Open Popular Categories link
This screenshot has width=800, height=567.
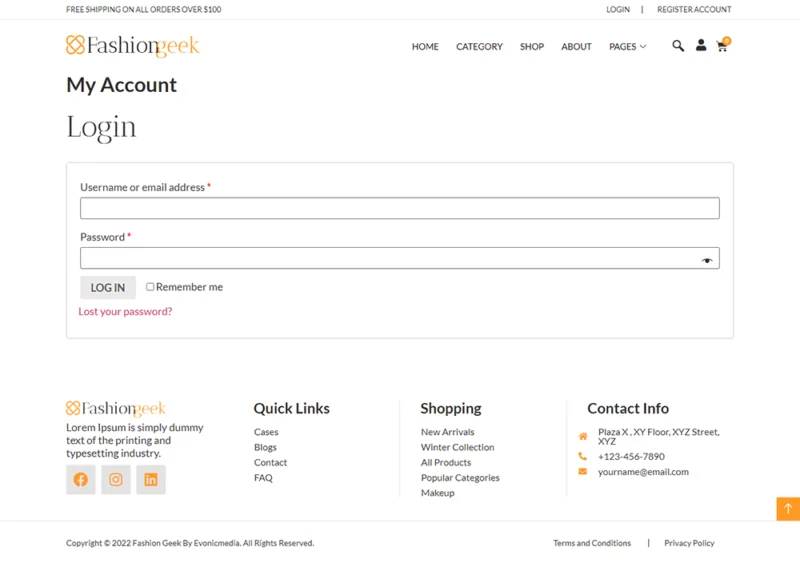pyautogui.click(x=460, y=478)
